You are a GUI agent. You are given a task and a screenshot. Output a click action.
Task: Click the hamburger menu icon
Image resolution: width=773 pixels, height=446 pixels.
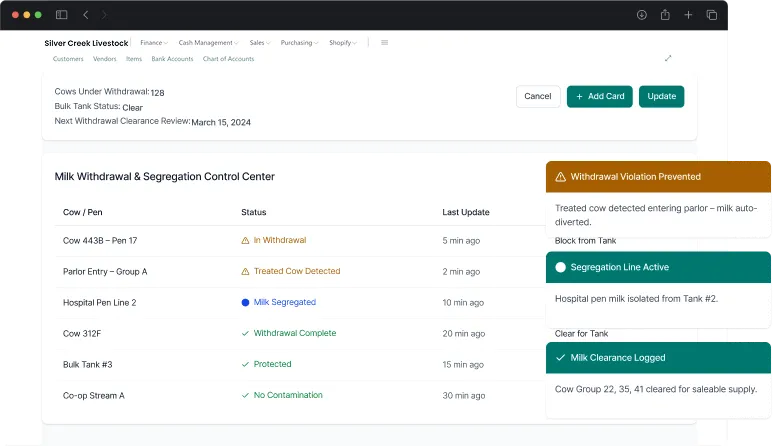click(385, 43)
